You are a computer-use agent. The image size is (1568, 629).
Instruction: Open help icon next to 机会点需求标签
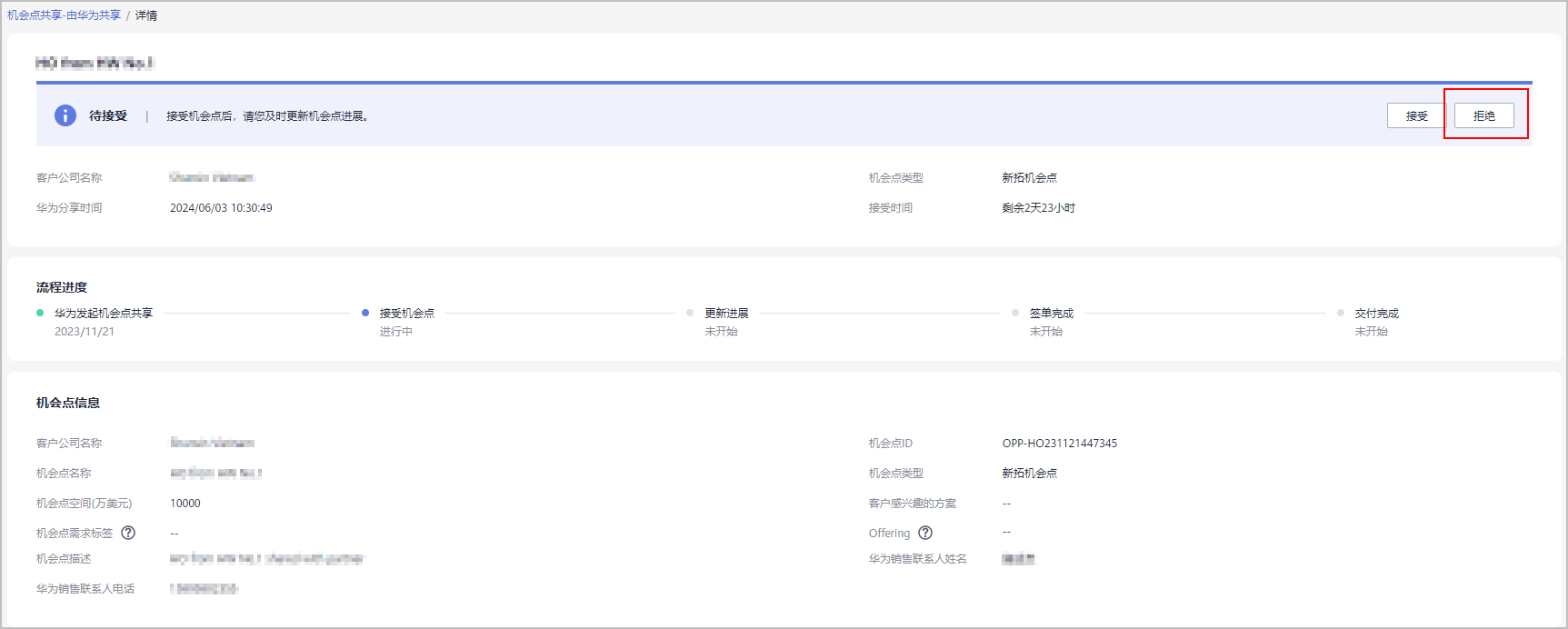[x=128, y=533]
